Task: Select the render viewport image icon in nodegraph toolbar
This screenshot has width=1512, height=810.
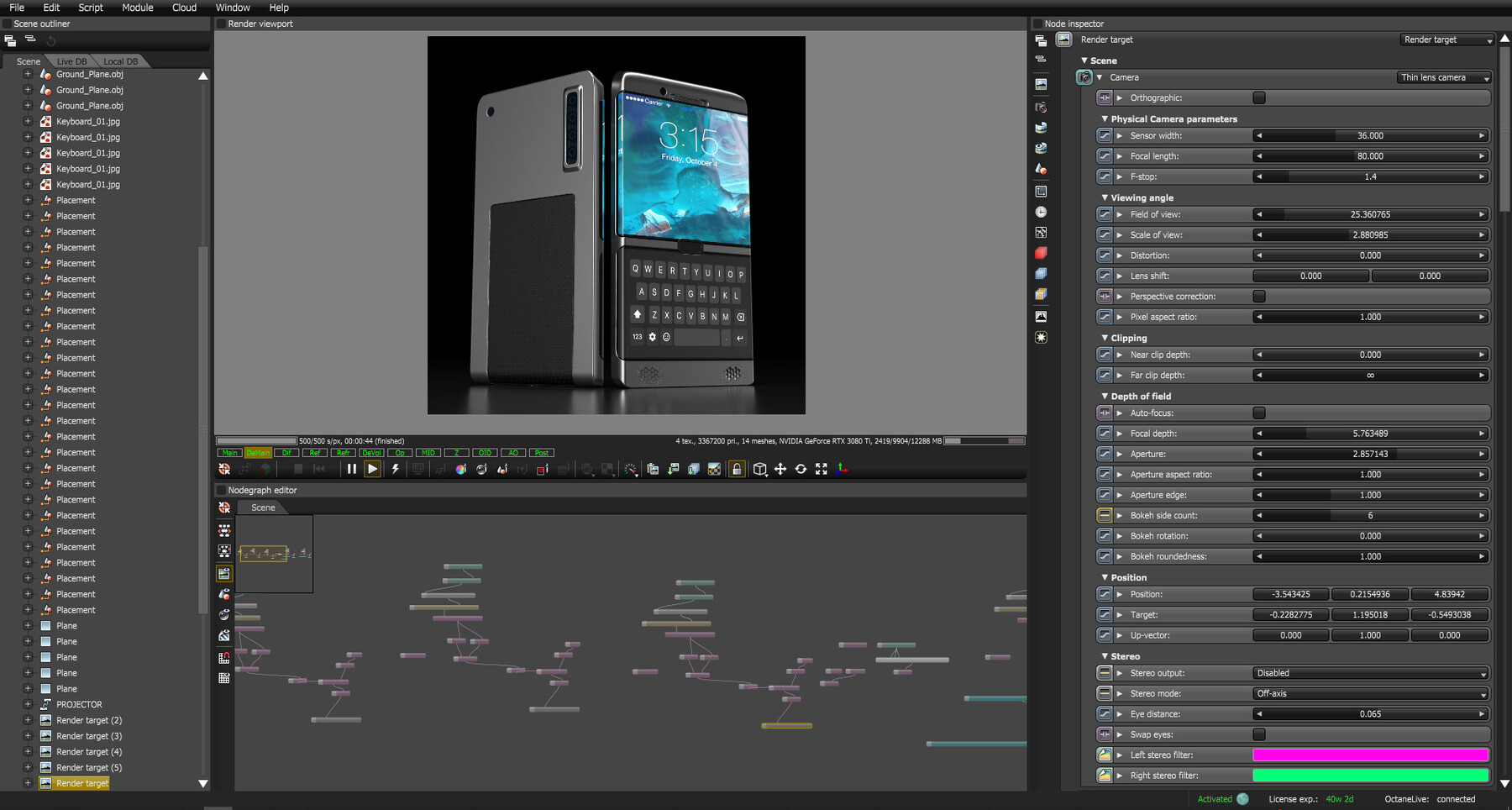Action: pos(223,573)
